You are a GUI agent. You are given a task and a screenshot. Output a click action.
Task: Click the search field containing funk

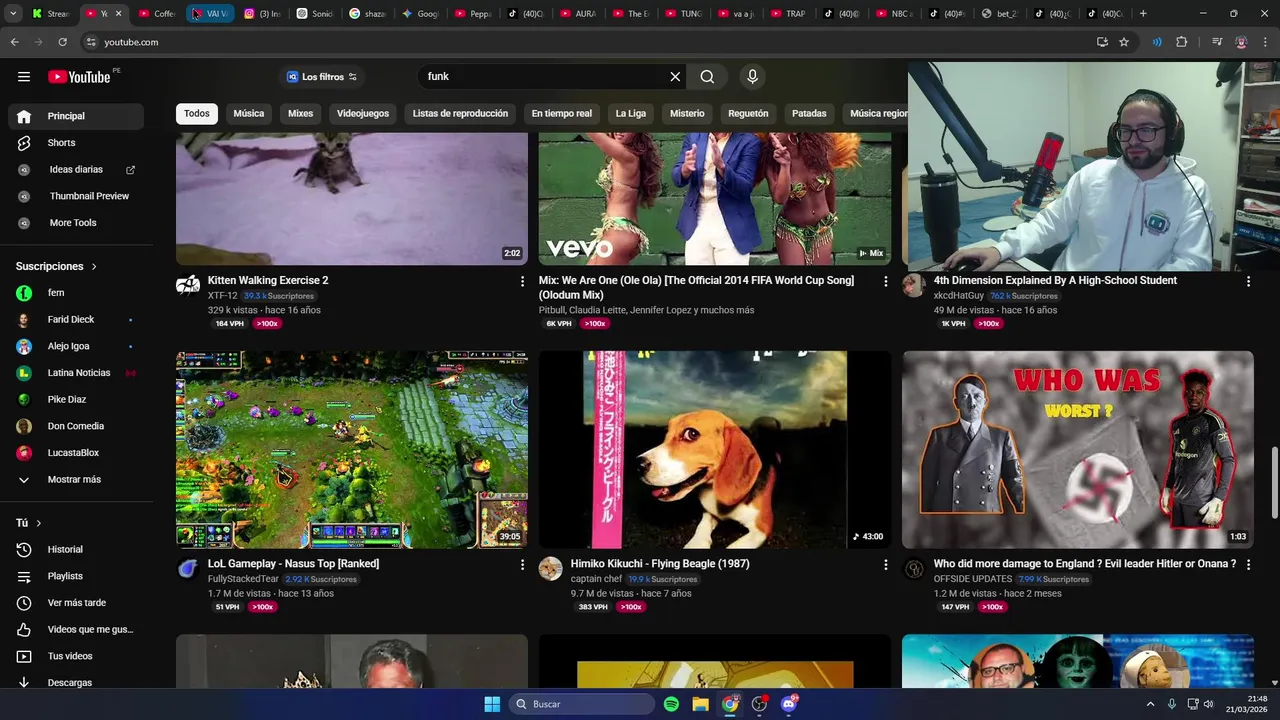[545, 77]
